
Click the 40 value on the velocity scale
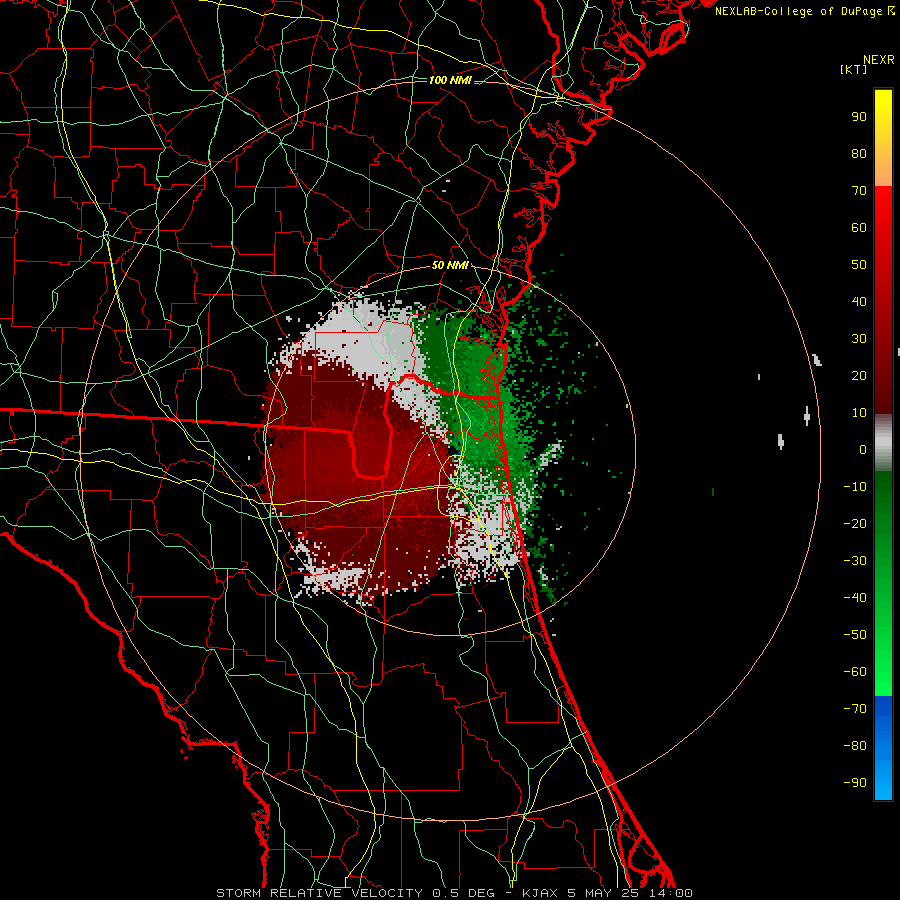coord(859,301)
